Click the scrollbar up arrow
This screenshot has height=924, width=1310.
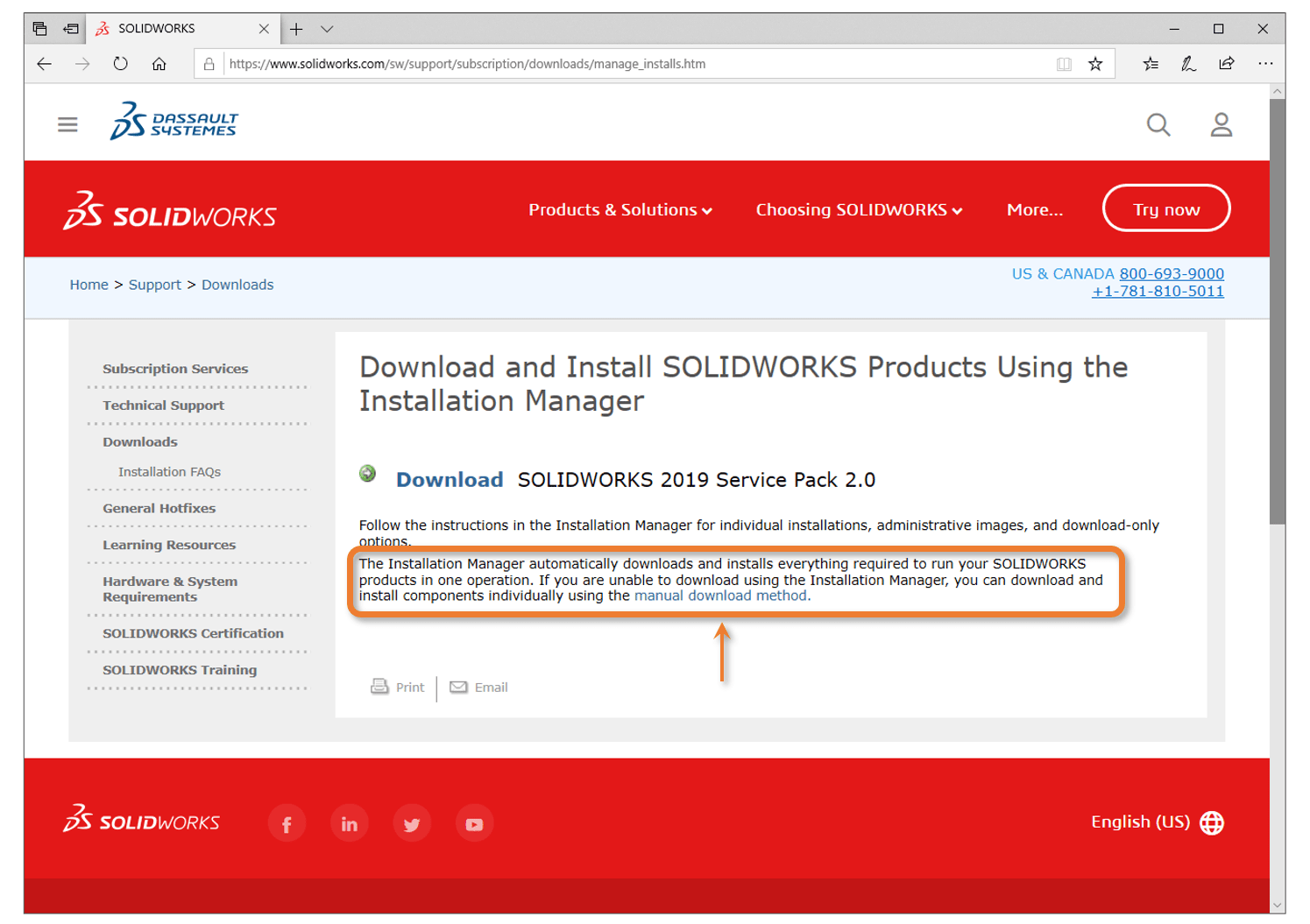click(x=1278, y=91)
